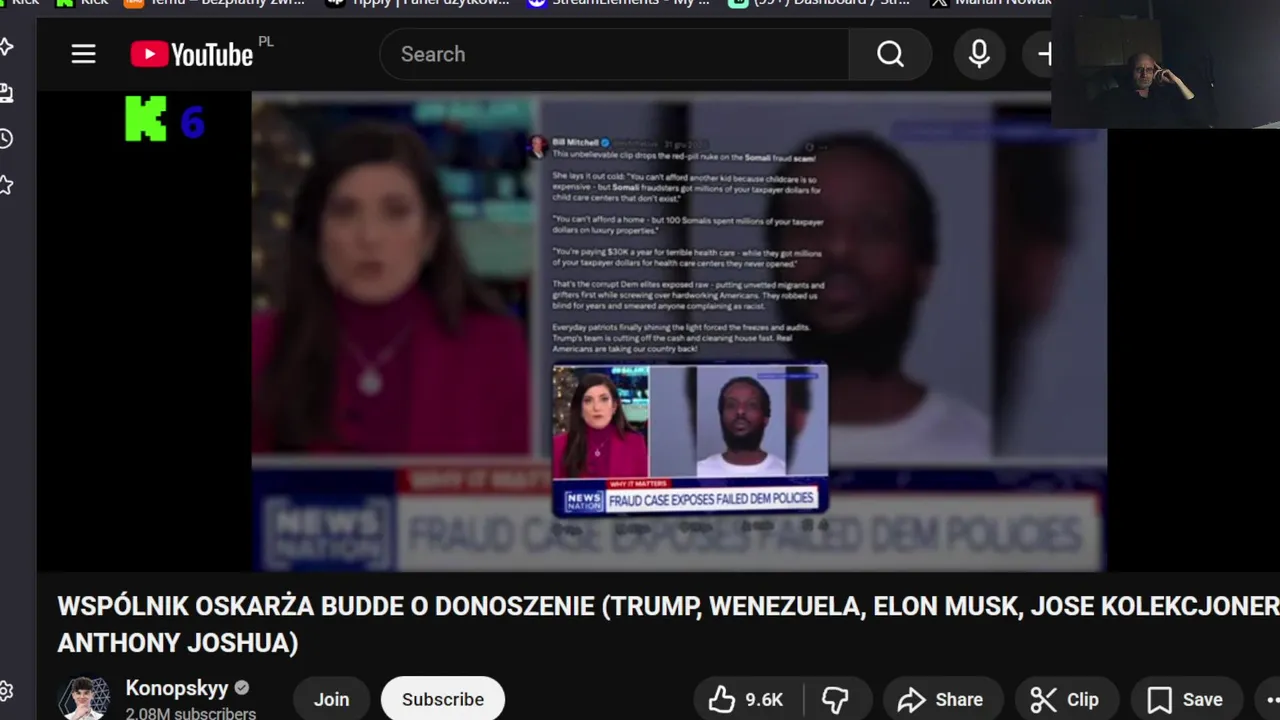Focus the YouTube Search field
Image resolution: width=1280 pixels, height=720 pixels.
tap(614, 54)
